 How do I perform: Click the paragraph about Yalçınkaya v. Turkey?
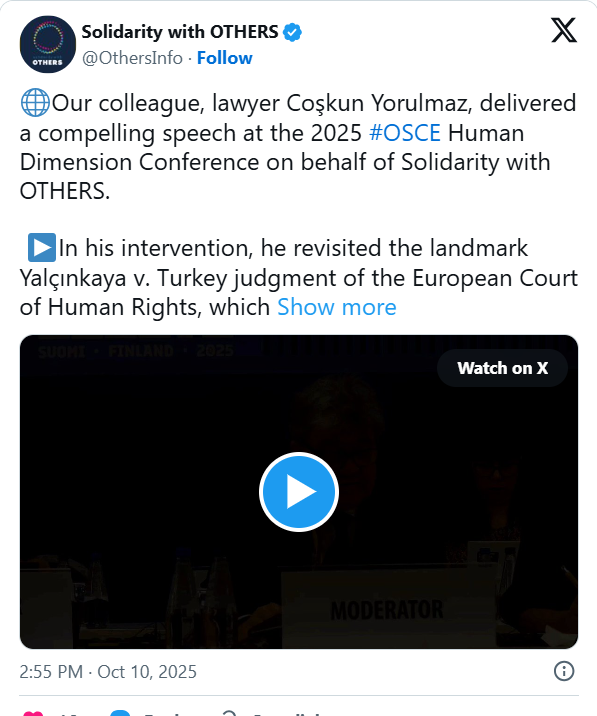point(299,277)
